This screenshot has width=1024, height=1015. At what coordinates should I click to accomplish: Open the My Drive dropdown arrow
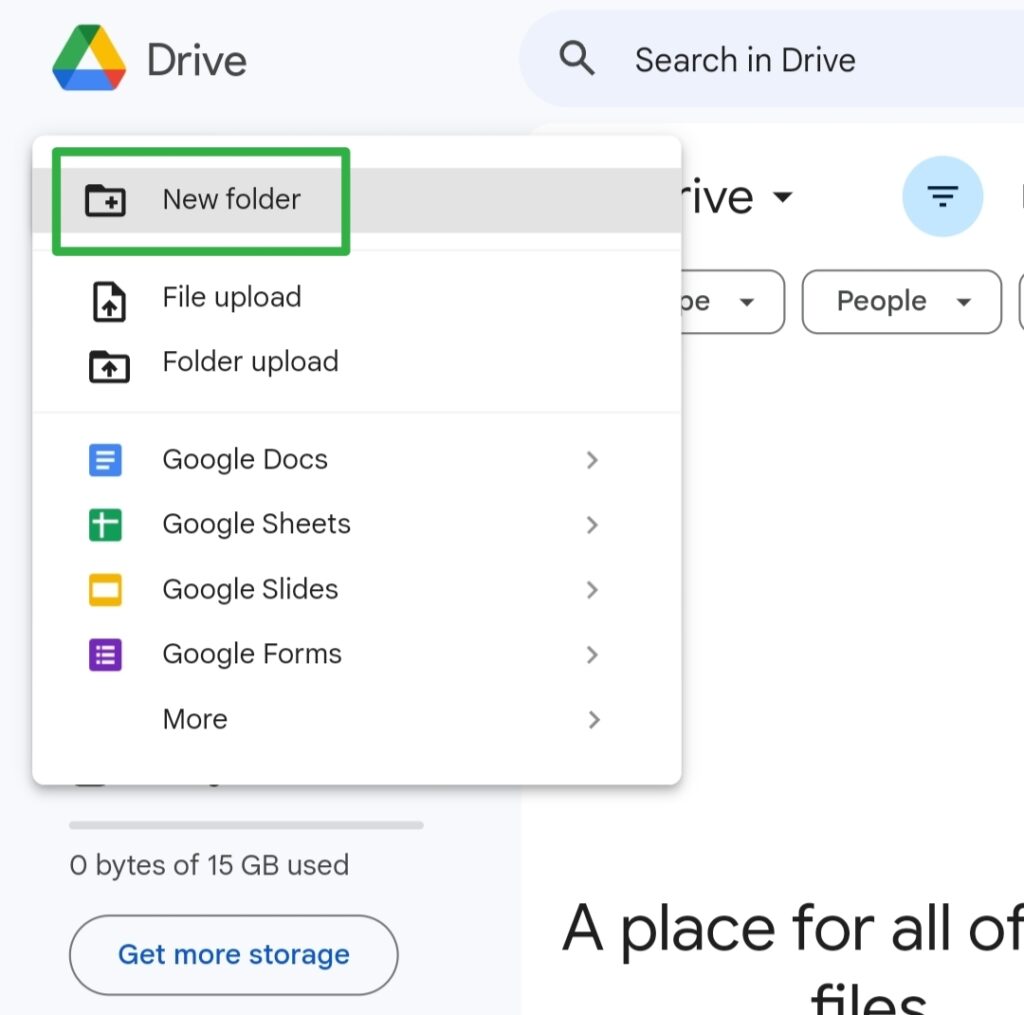[783, 196]
